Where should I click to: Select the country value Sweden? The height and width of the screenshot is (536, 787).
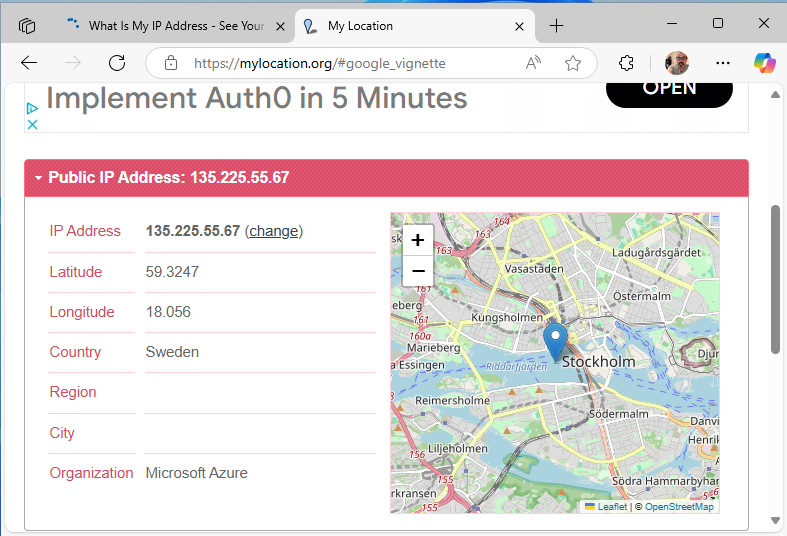[x=172, y=352]
